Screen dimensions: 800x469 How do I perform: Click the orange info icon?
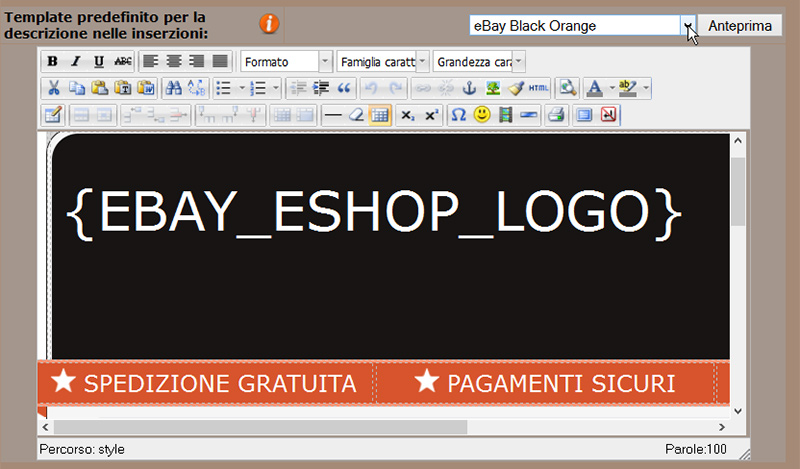269,23
